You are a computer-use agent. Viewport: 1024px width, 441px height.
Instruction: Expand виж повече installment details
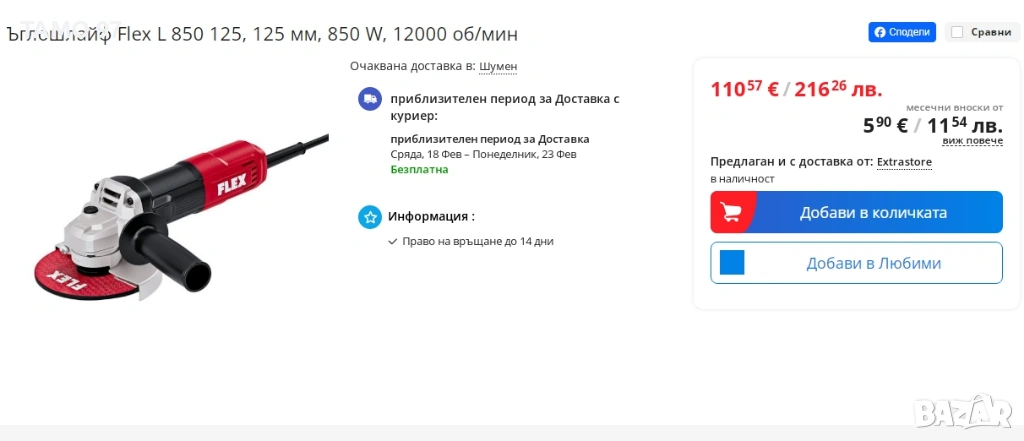(972, 140)
